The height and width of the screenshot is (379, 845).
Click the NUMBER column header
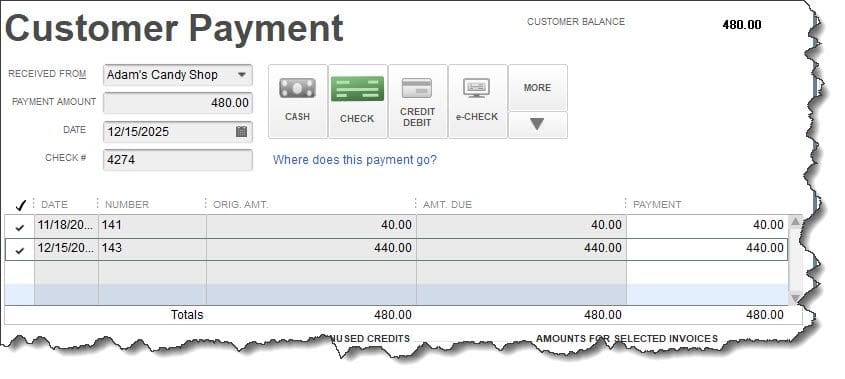pos(127,205)
